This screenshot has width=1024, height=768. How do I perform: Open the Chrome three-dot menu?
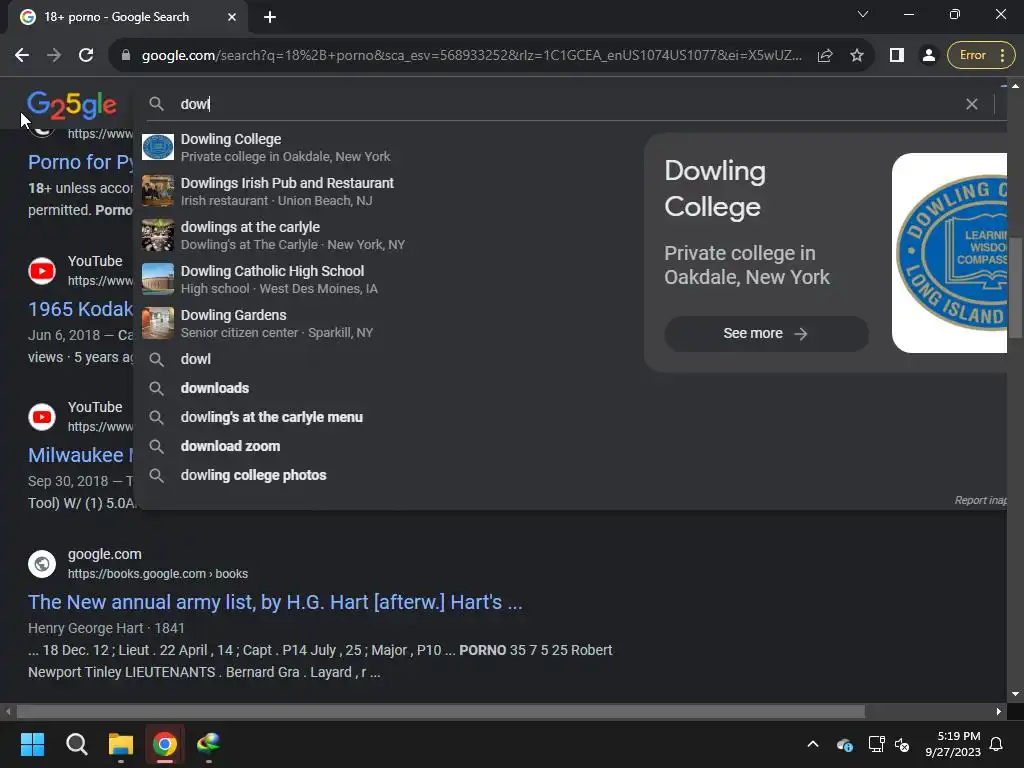[x=1002, y=56]
